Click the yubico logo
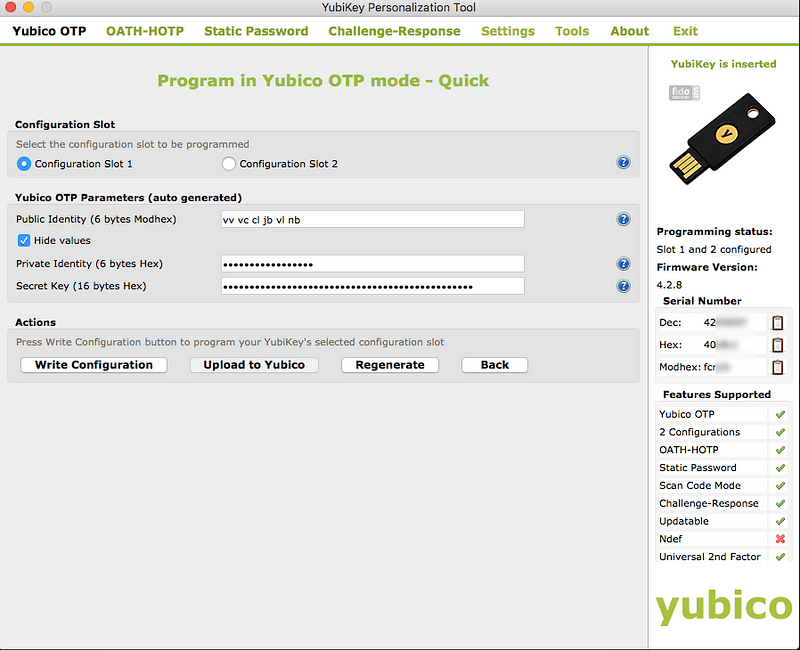 pyautogui.click(x=724, y=607)
